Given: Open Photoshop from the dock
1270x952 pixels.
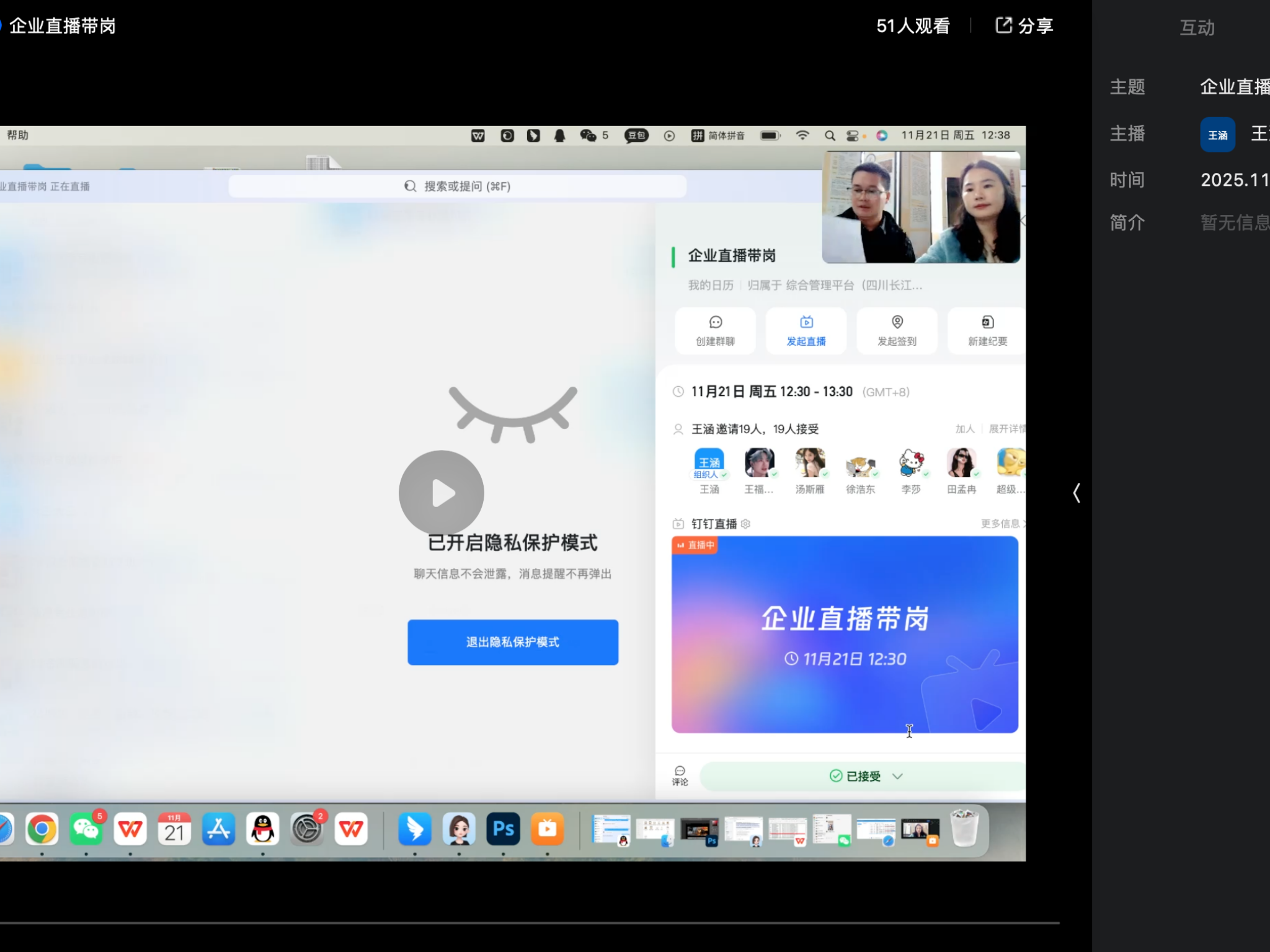Looking at the screenshot, I should (x=503, y=829).
